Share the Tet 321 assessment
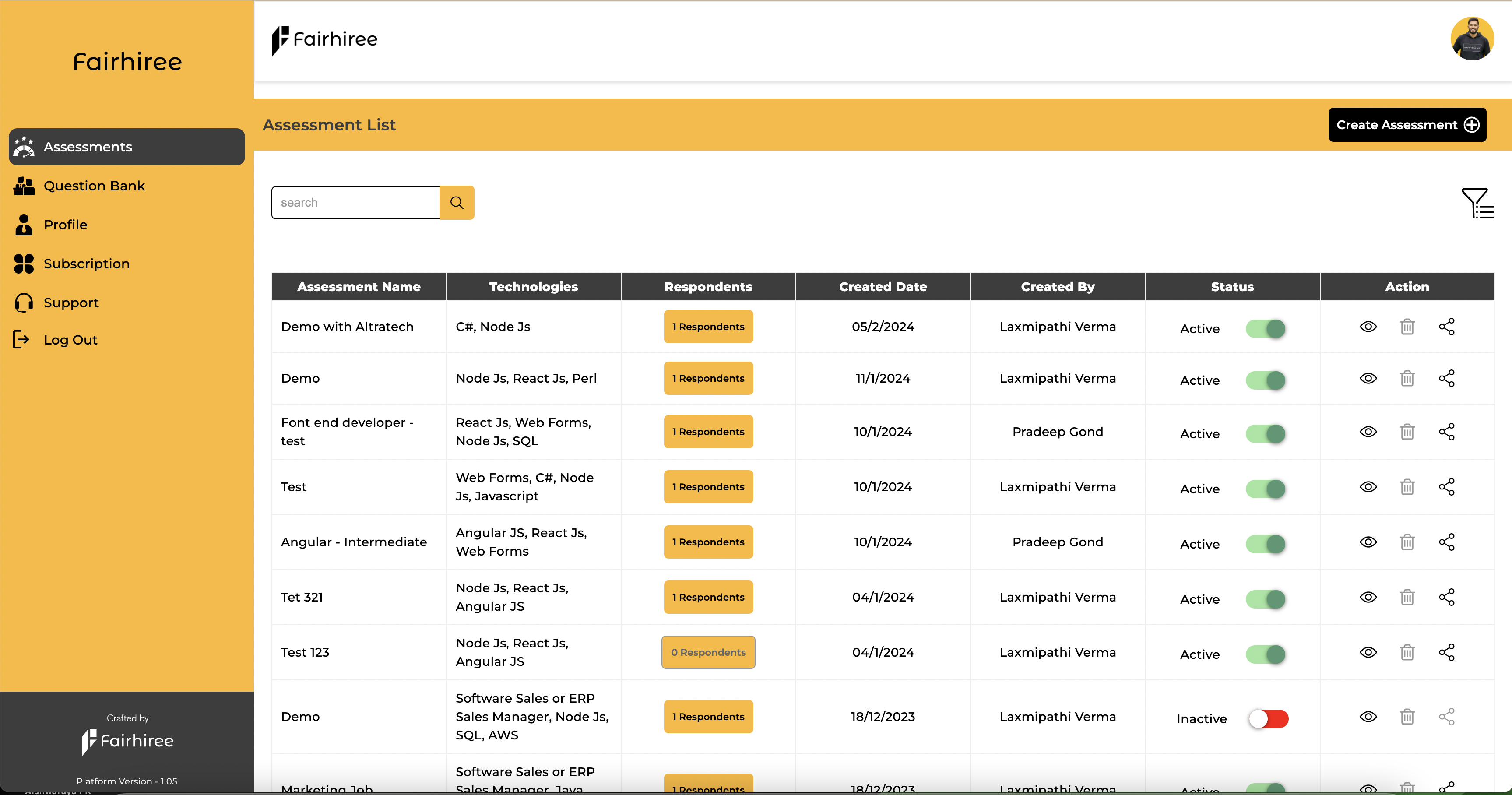The width and height of the screenshot is (1512, 795). [x=1446, y=597]
